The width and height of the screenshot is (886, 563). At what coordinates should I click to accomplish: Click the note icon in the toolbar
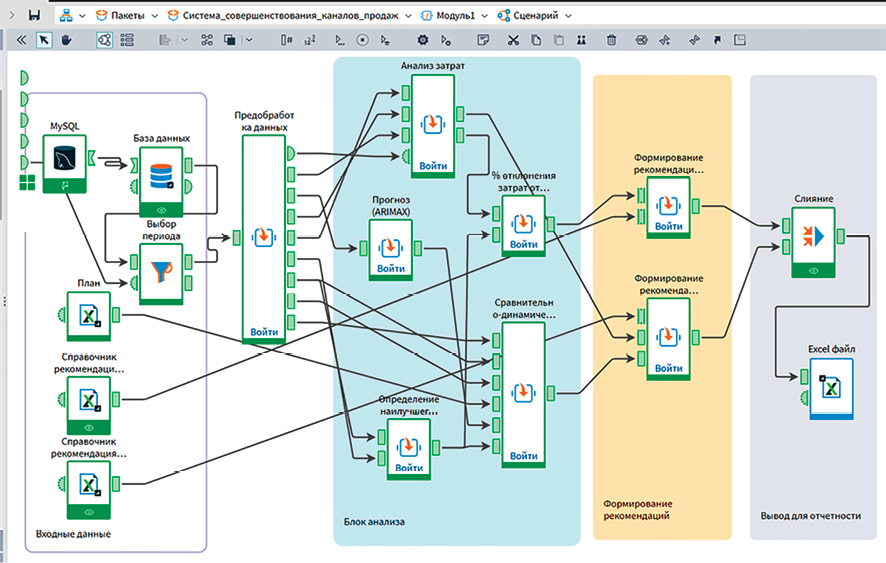coord(483,40)
